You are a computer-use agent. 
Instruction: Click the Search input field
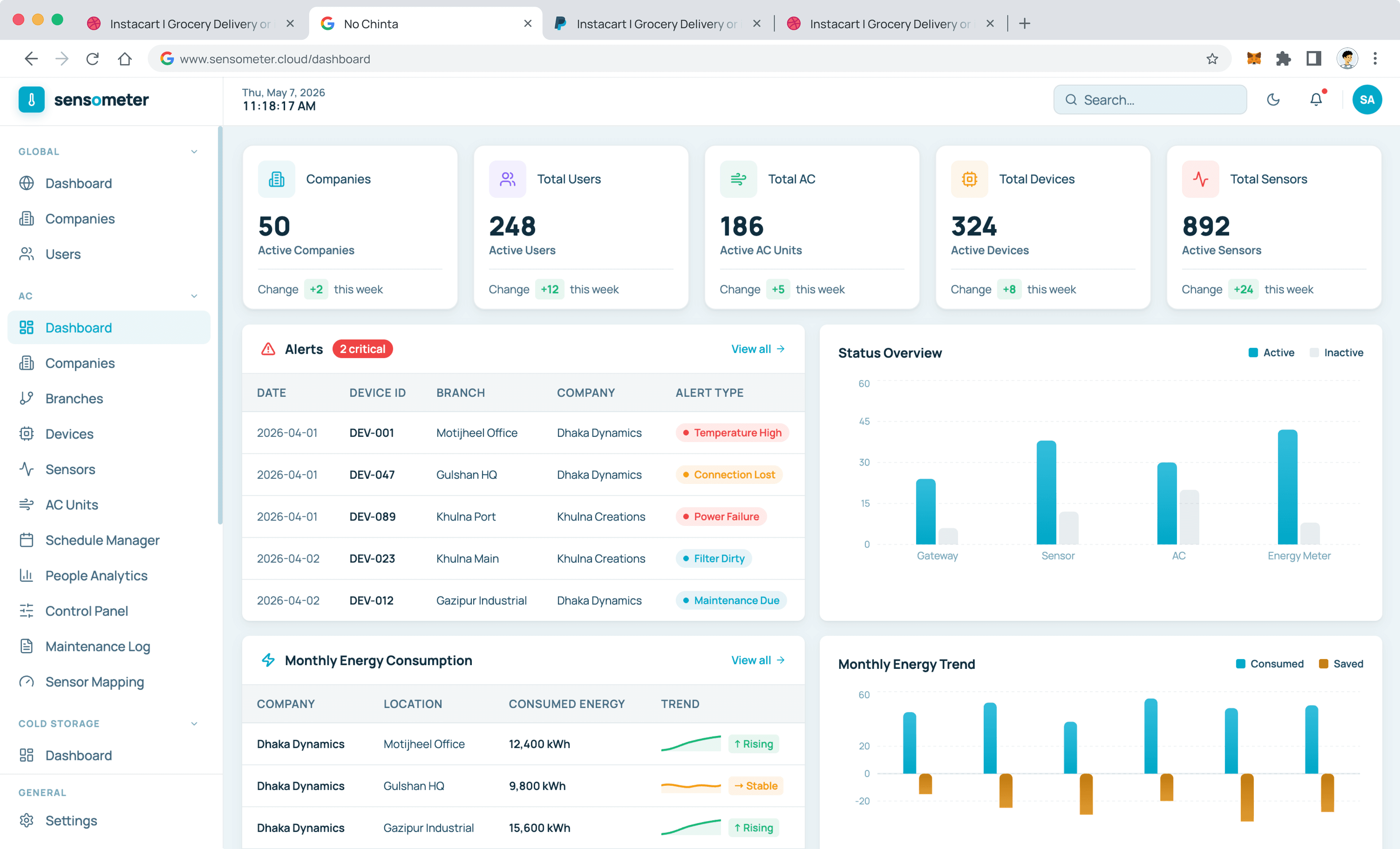point(1150,100)
